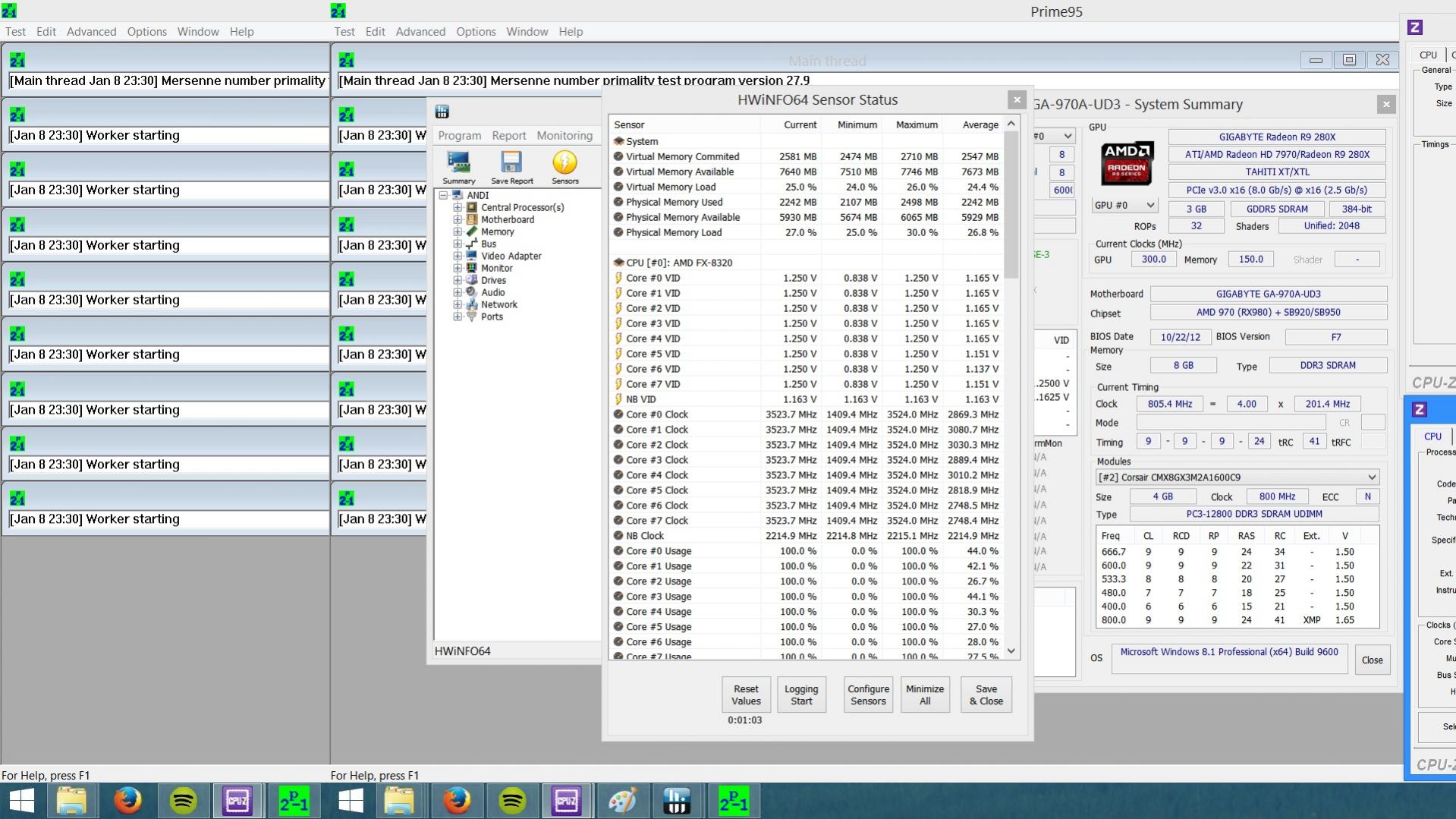
Task: Click the sensor list vertical scrollbar thumb
Action: click(1011, 205)
